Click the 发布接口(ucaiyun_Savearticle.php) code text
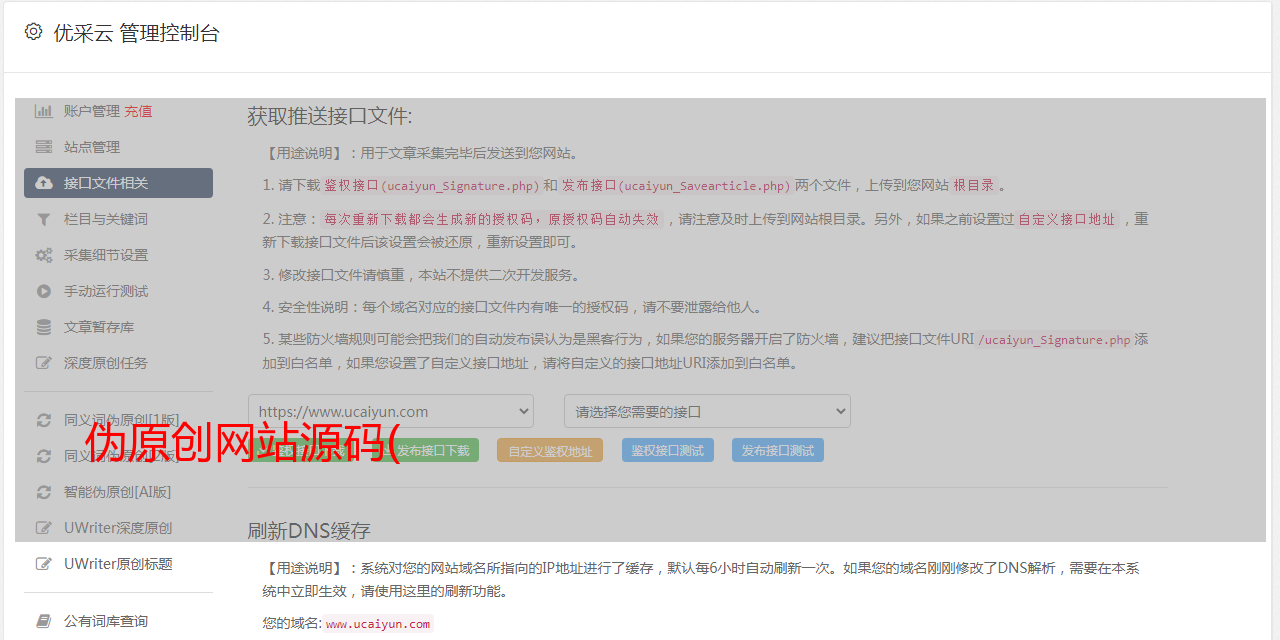Viewport: 1280px width, 640px height. coord(676,185)
